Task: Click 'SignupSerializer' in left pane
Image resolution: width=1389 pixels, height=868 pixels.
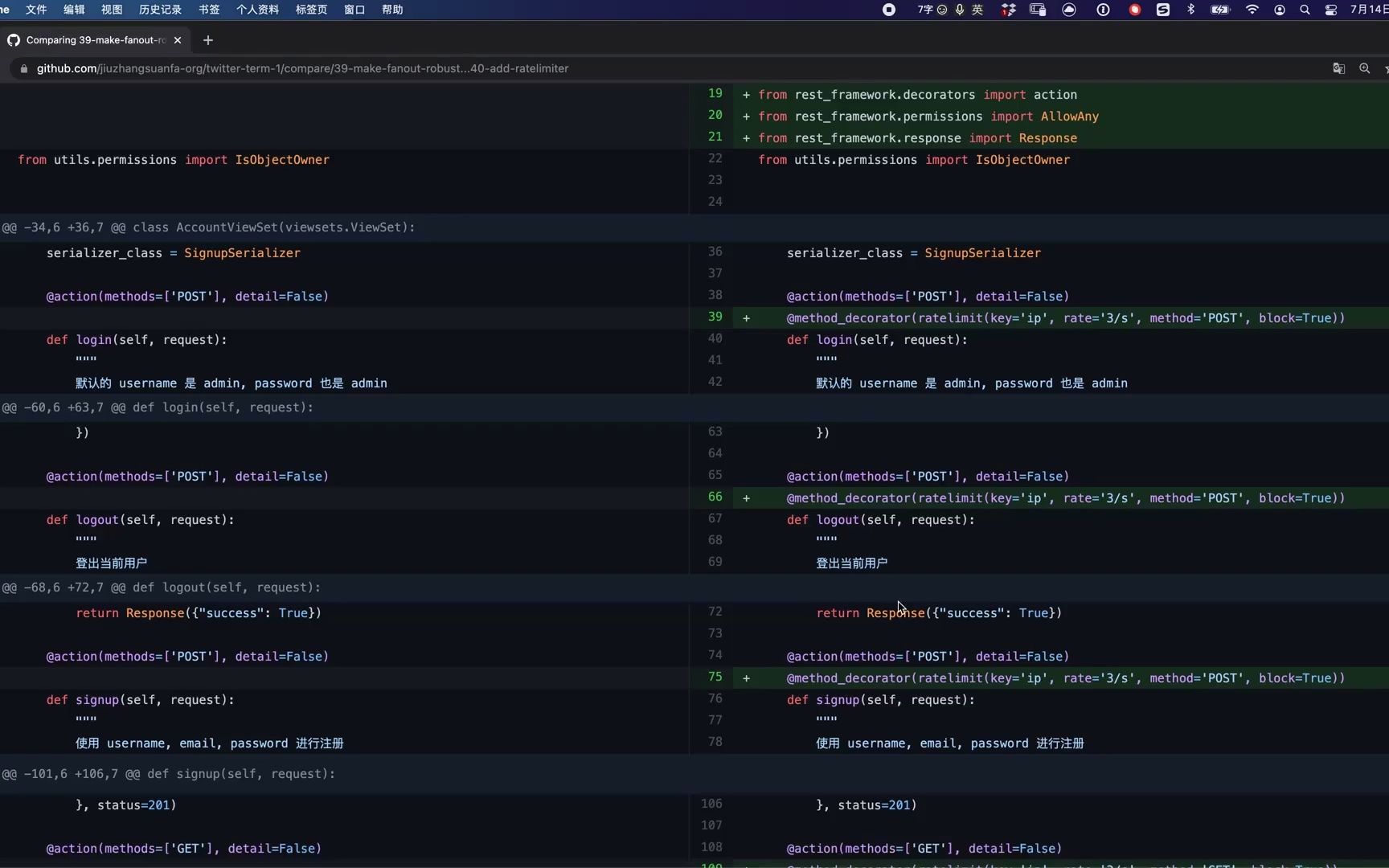Action: (242, 253)
